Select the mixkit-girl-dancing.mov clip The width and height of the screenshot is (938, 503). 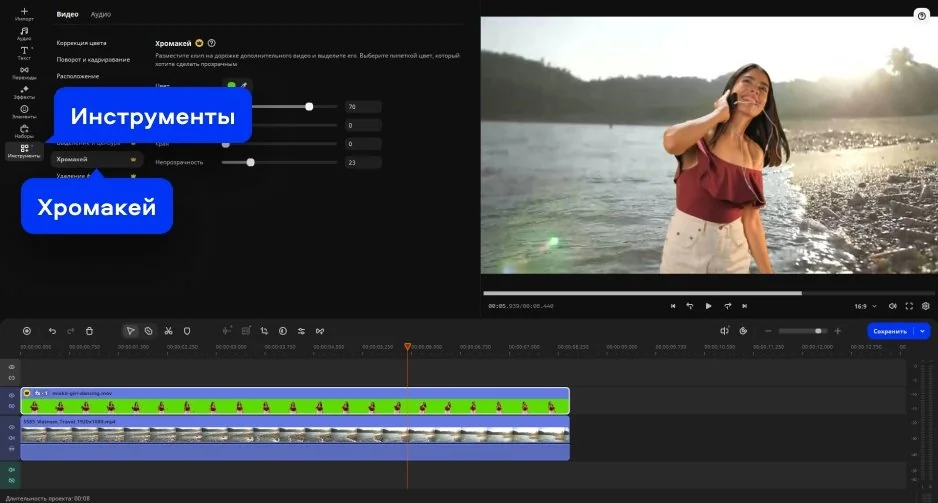pos(295,401)
